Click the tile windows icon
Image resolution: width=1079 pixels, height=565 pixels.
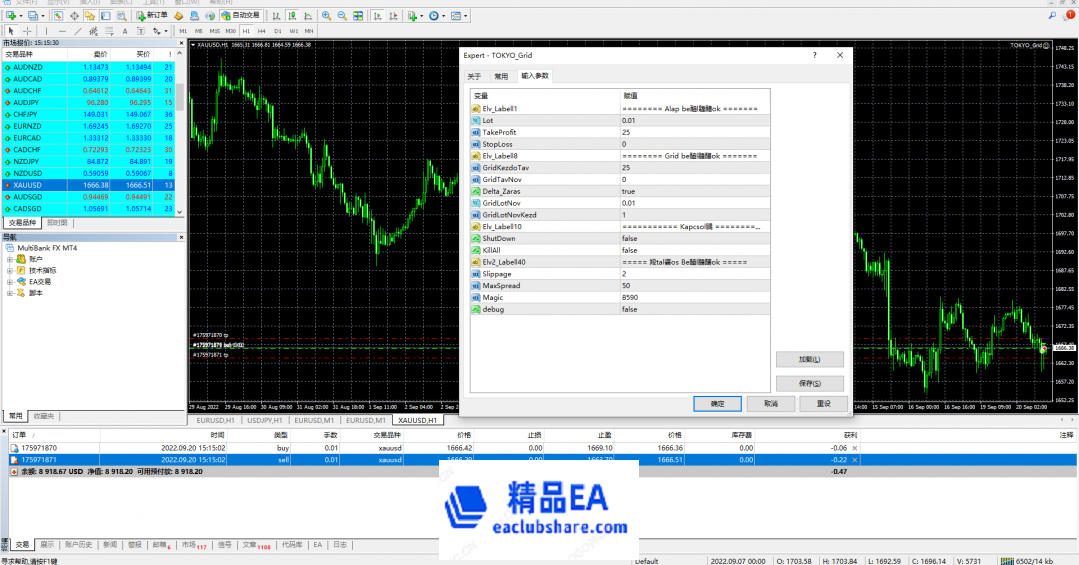(358, 15)
